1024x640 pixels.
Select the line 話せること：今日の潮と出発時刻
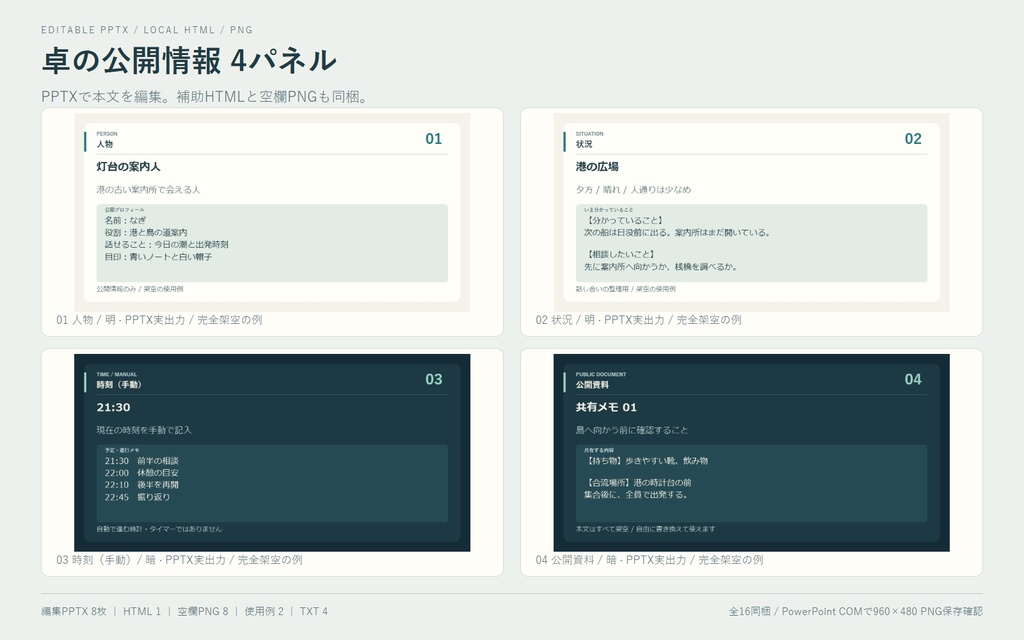pos(167,244)
